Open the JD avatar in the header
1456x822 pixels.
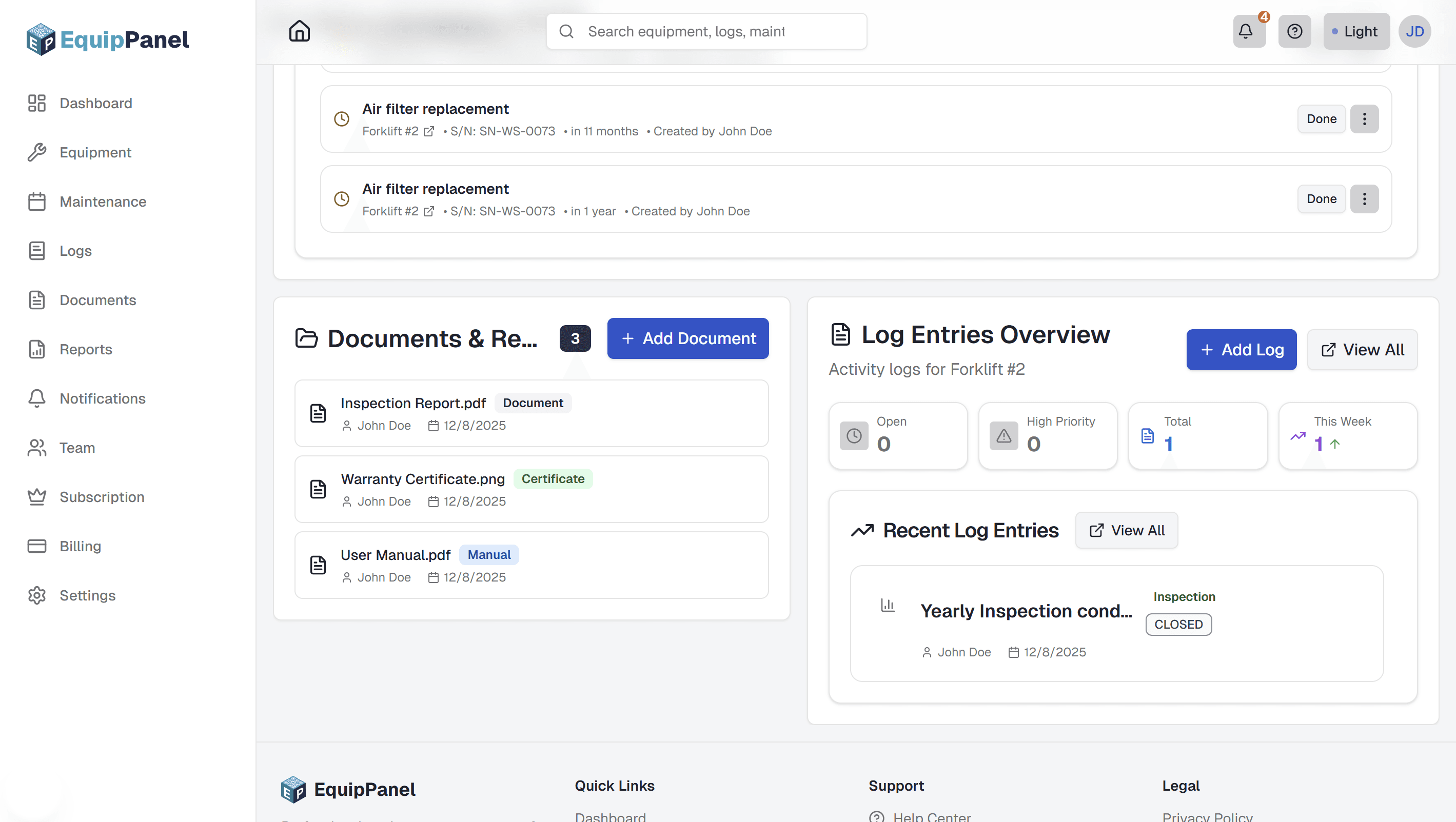coord(1415,31)
